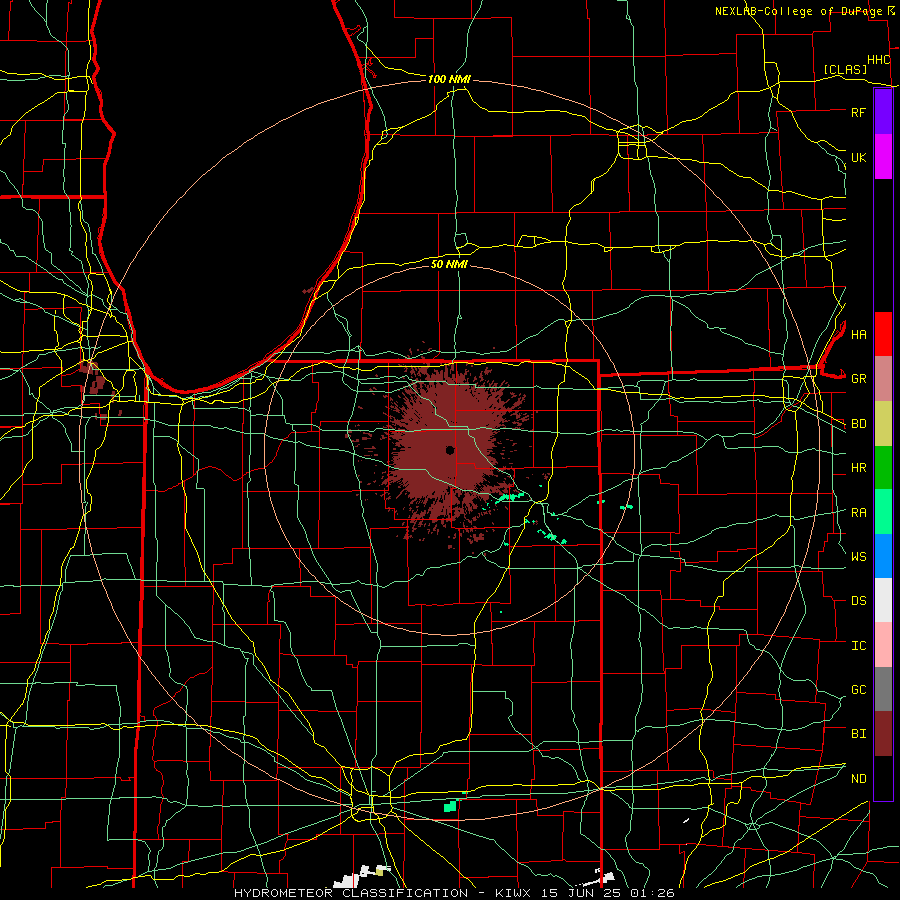Click the HA legend label

pyautogui.click(x=858, y=334)
